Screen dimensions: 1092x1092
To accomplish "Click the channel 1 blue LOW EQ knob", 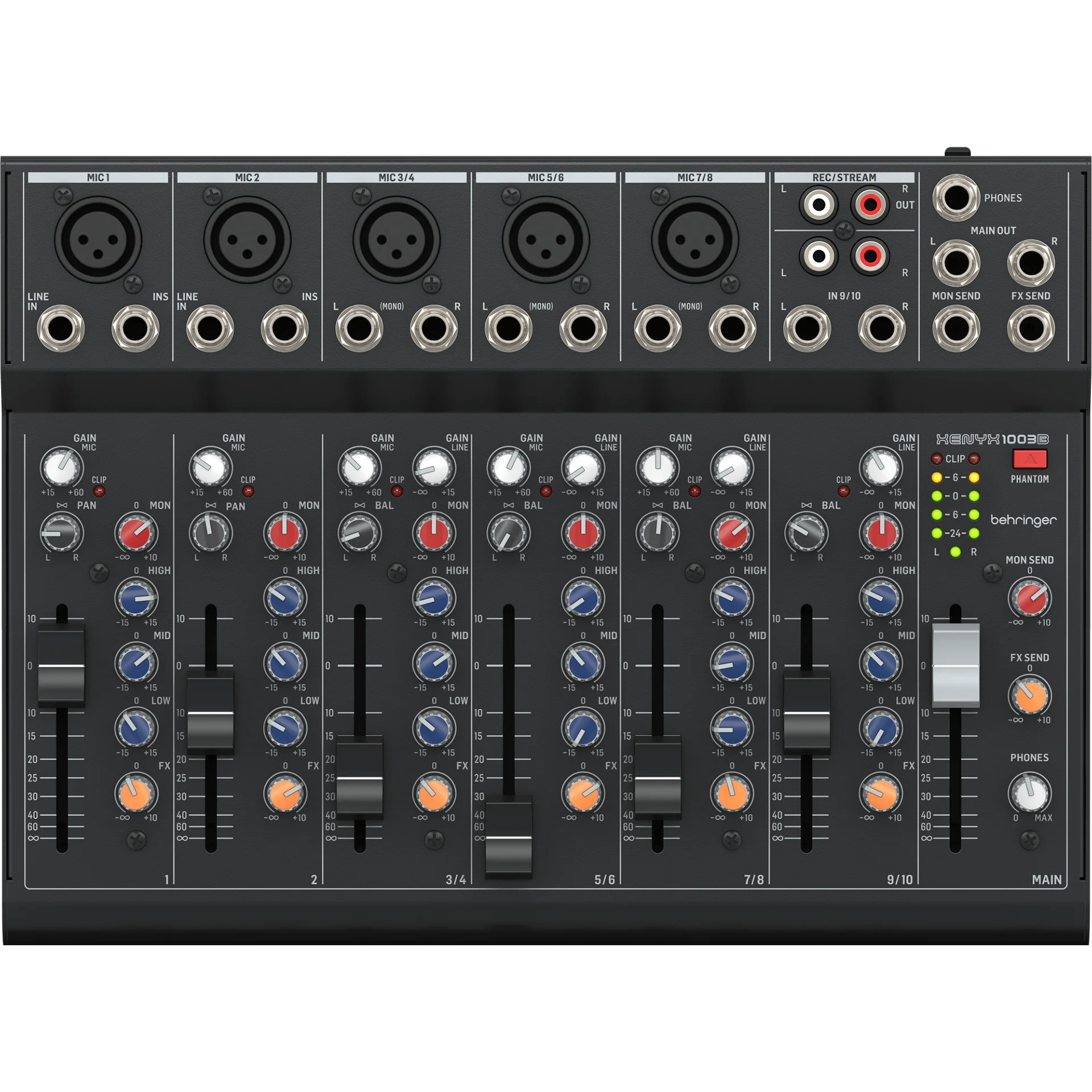I will (x=136, y=728).
